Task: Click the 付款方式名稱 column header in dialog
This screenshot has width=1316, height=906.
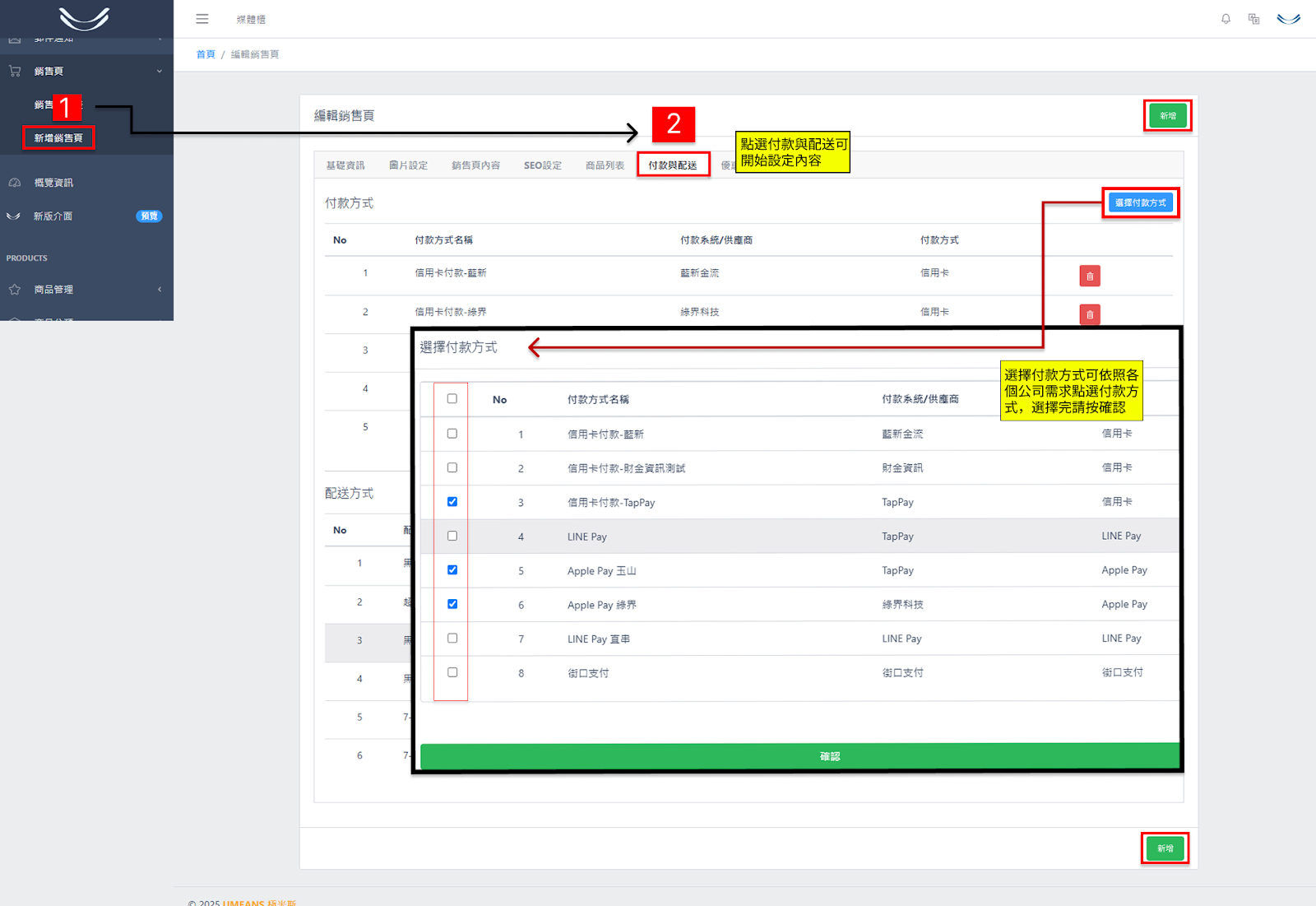Action: click(598, 399)
